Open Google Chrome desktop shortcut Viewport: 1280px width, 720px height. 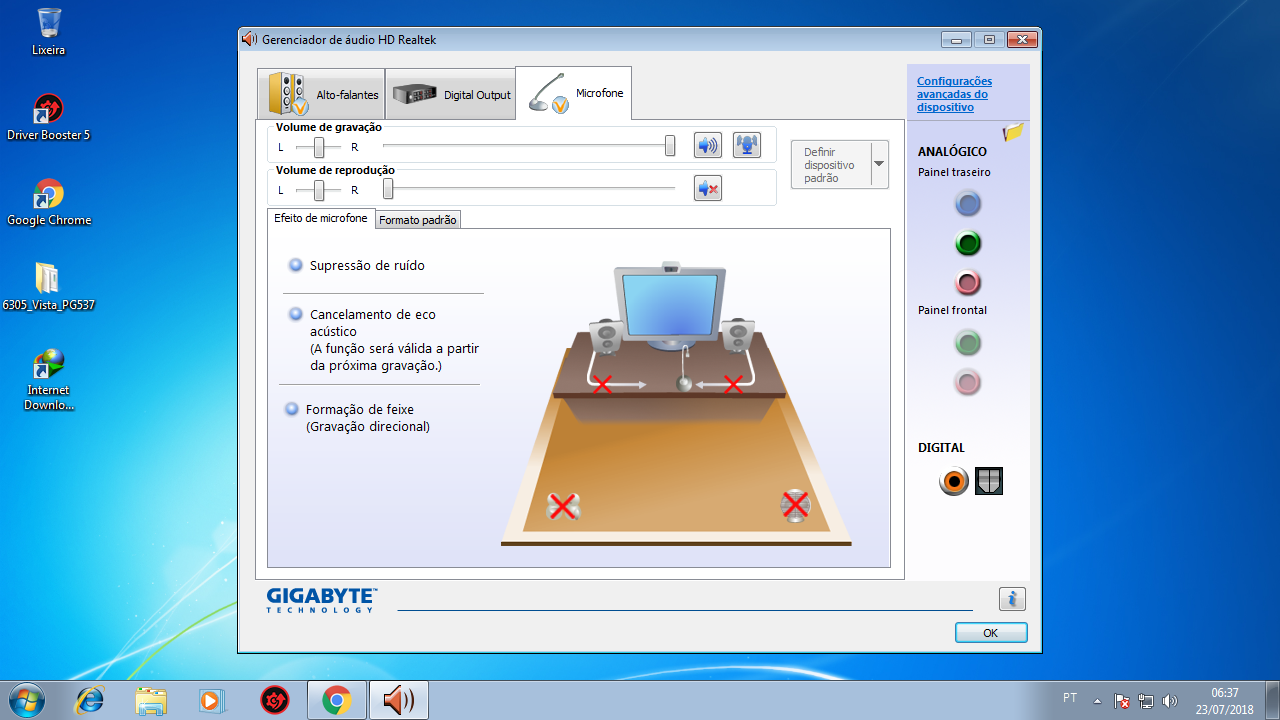48,202
